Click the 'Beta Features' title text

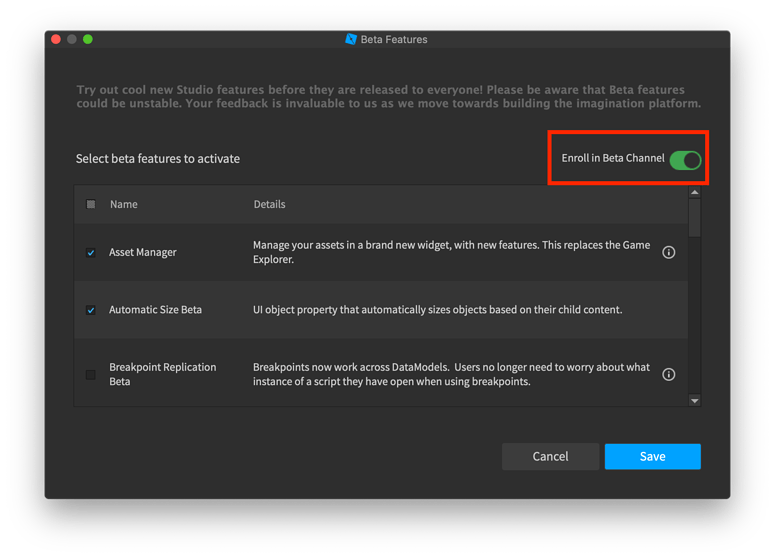point(394,39)
